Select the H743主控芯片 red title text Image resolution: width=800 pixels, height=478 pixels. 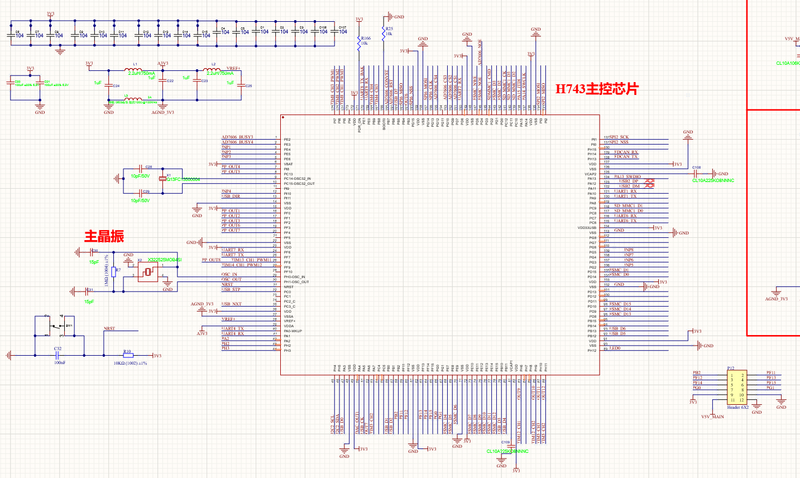coord(596,89)
